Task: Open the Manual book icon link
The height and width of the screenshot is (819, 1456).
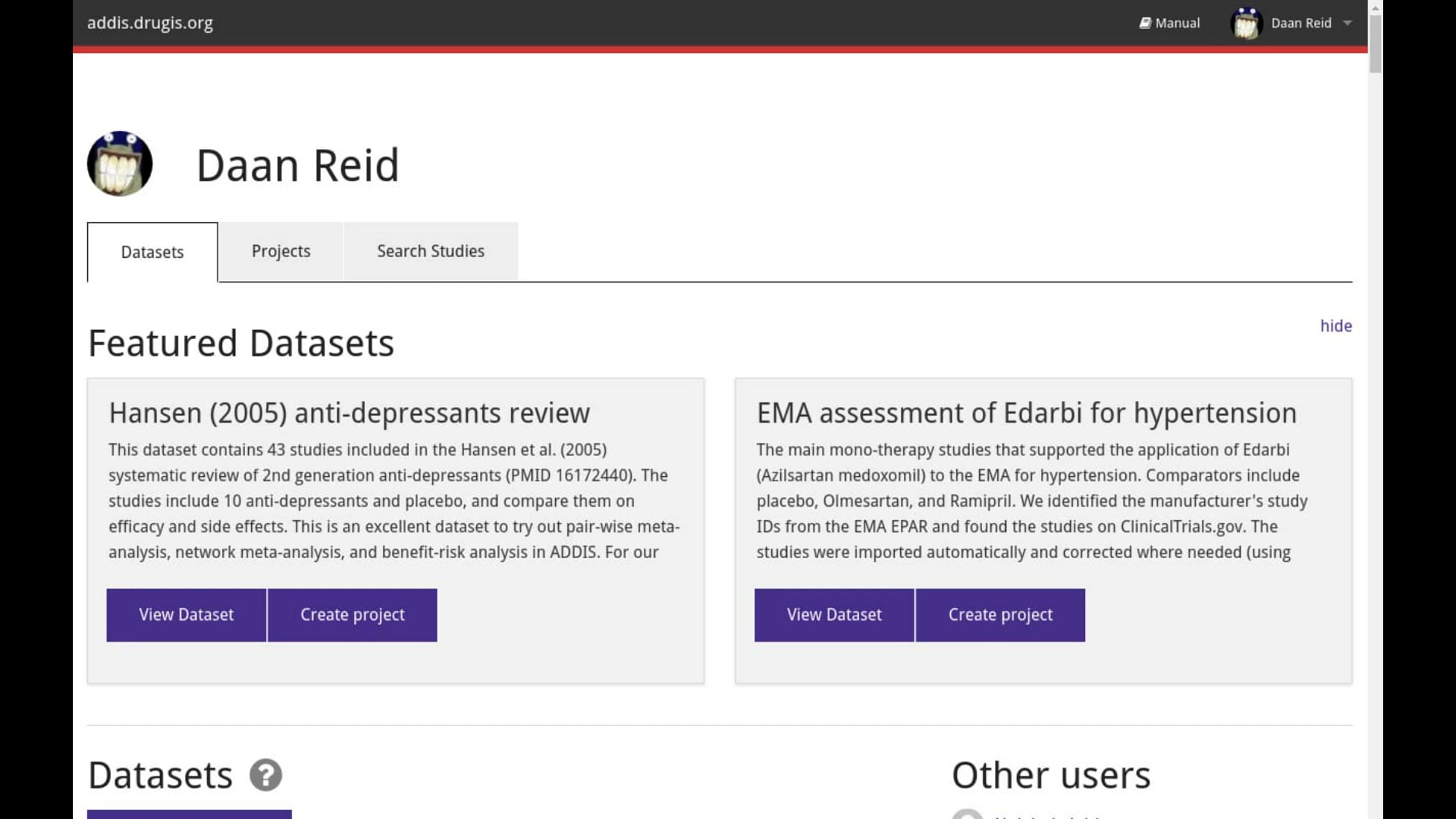Action: coord(1169,23)
